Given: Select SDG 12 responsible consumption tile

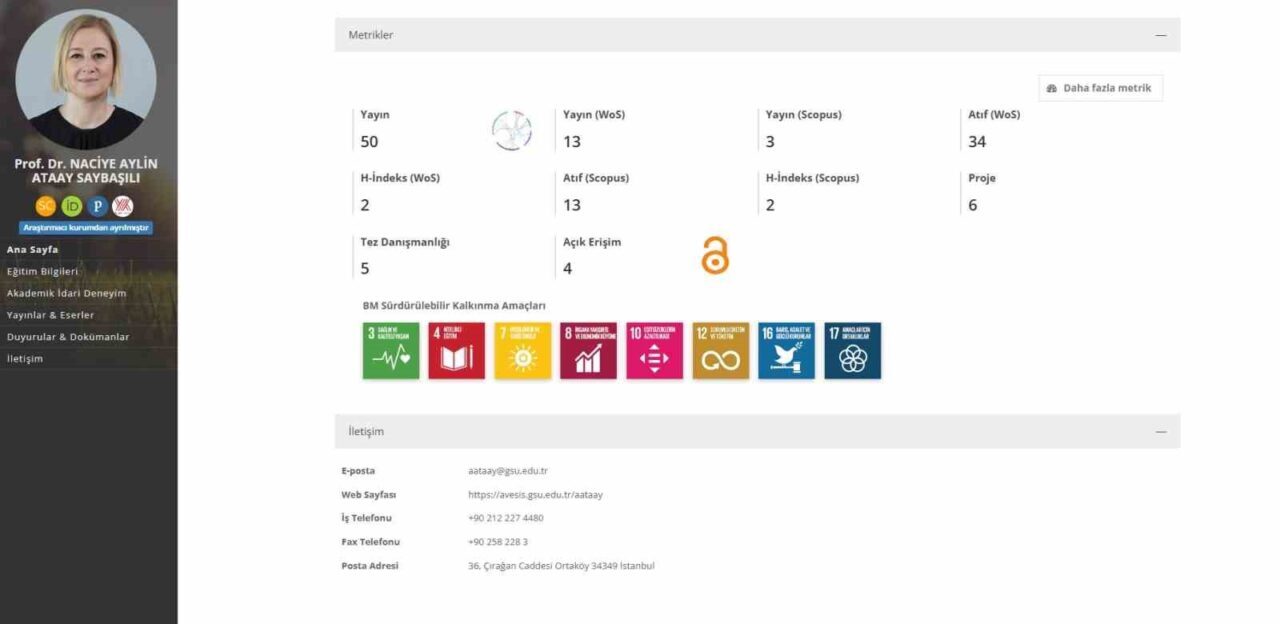Looking at the screenshot, I should [x=720, y=351].
